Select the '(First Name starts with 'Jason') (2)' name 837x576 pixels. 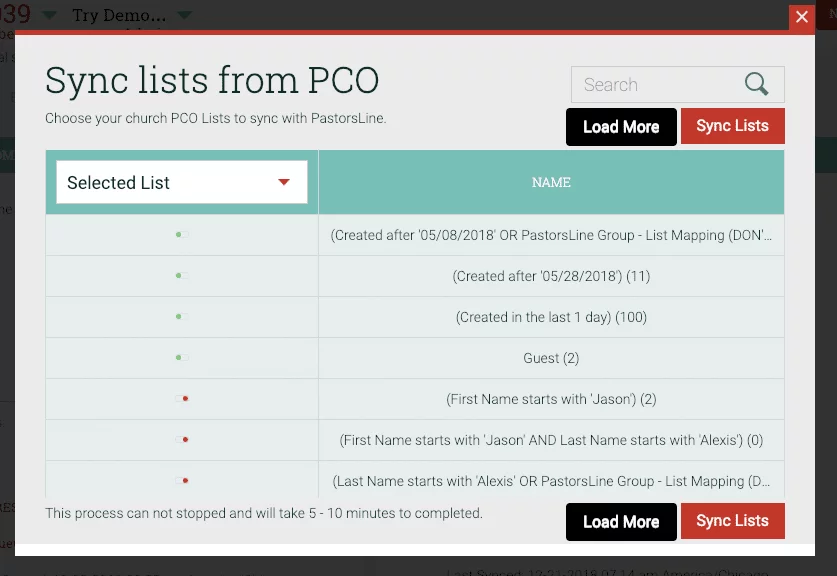point(551,399)
